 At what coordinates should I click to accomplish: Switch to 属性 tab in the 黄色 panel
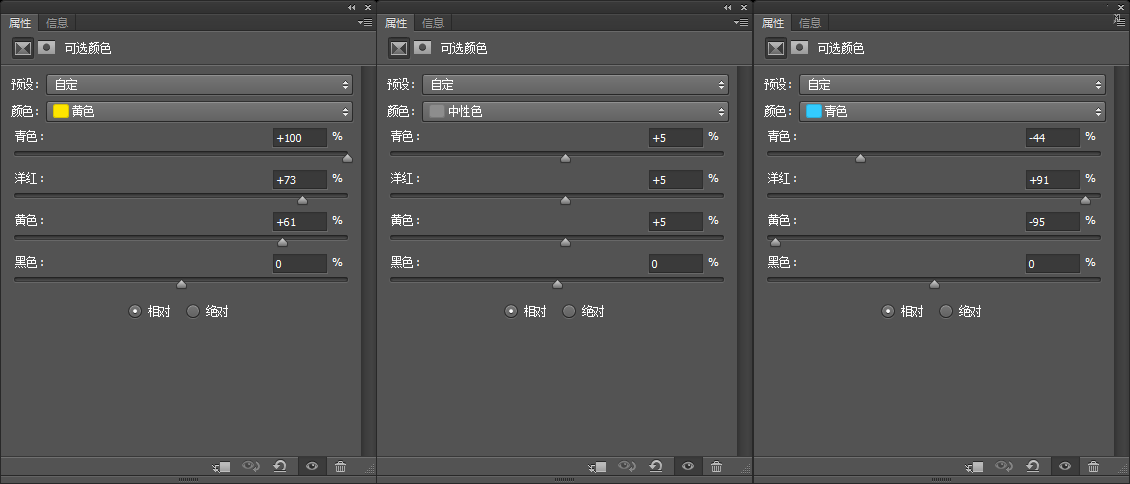point(19,23)
